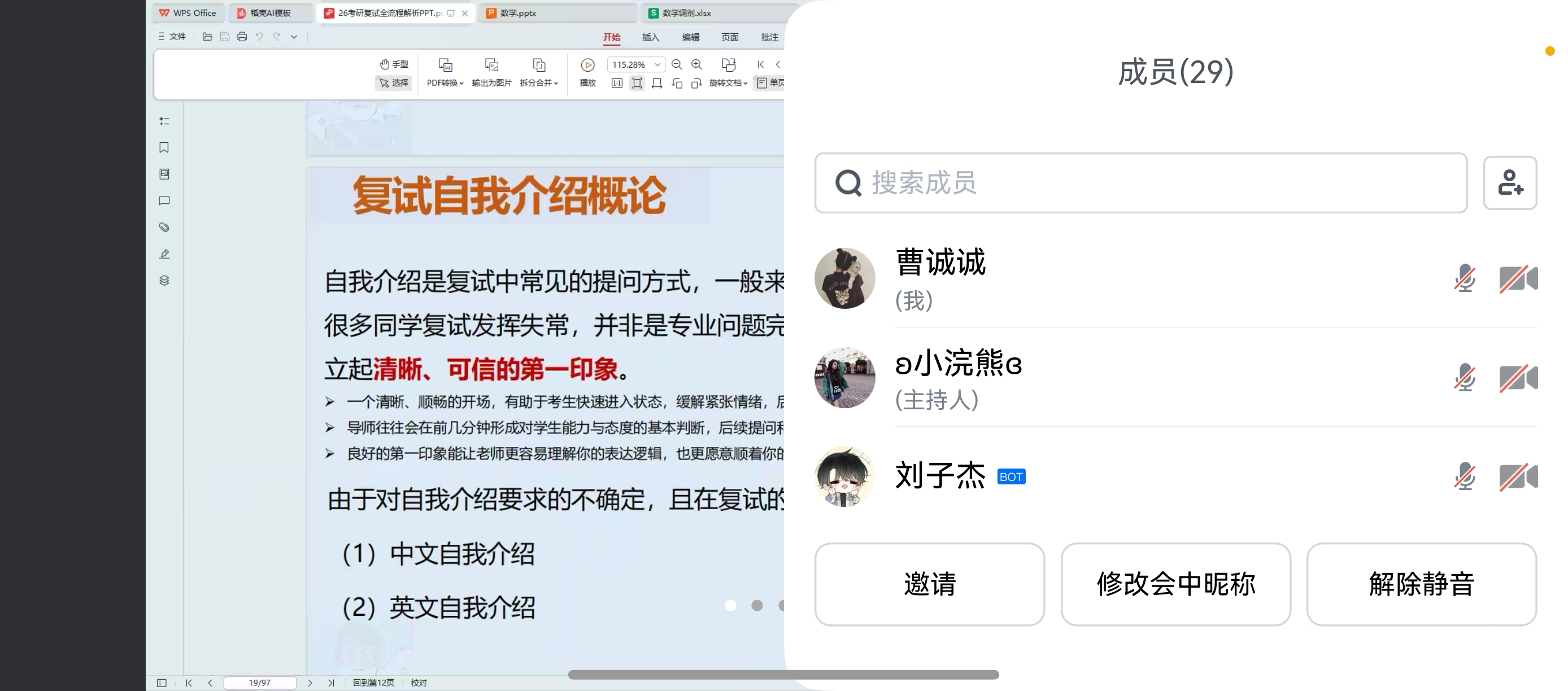The image size is (1568, 691).
Task: Open the bookmark panel in left sidebar
Action: [164, 148]
